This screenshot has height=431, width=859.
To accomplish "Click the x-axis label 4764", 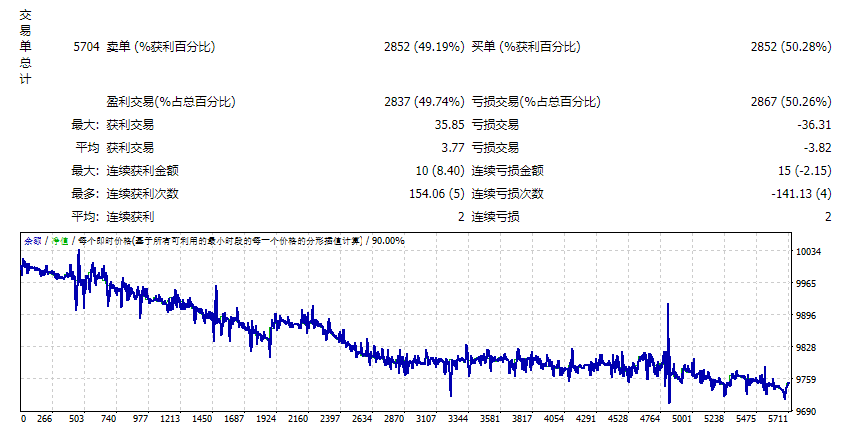I will point(650,418).
